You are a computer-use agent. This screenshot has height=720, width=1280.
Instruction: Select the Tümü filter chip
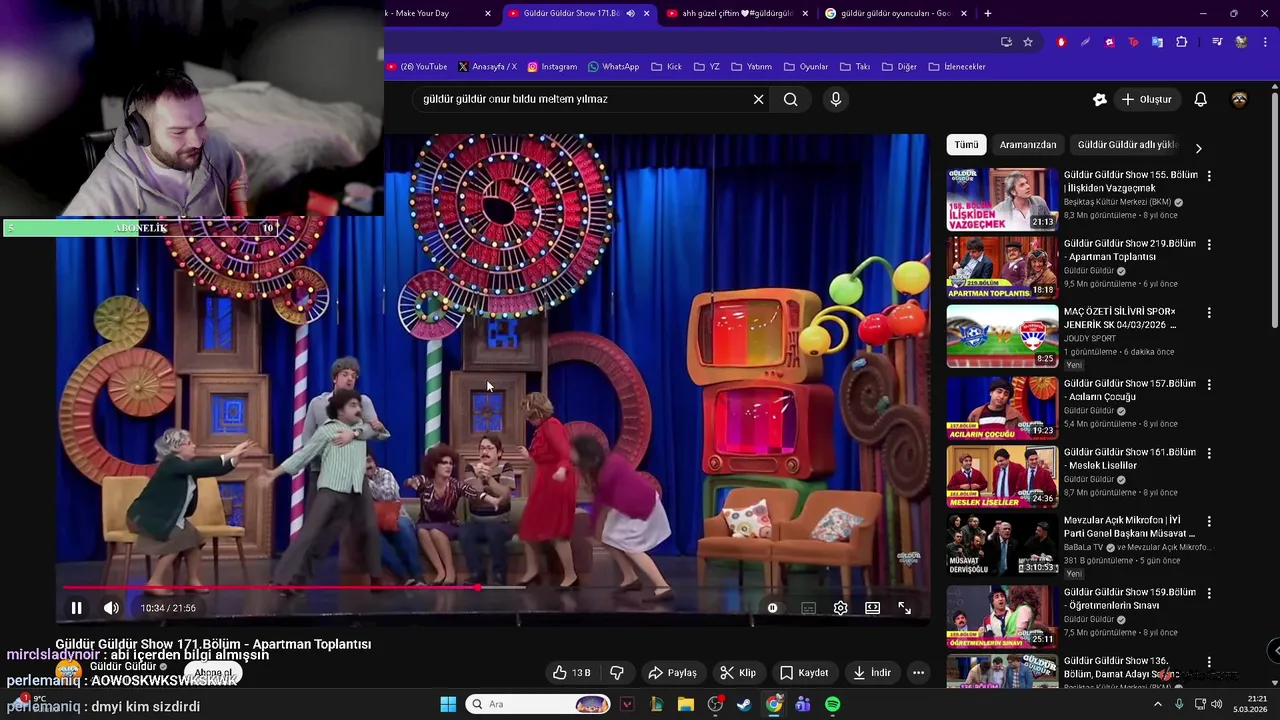[966, 145]
